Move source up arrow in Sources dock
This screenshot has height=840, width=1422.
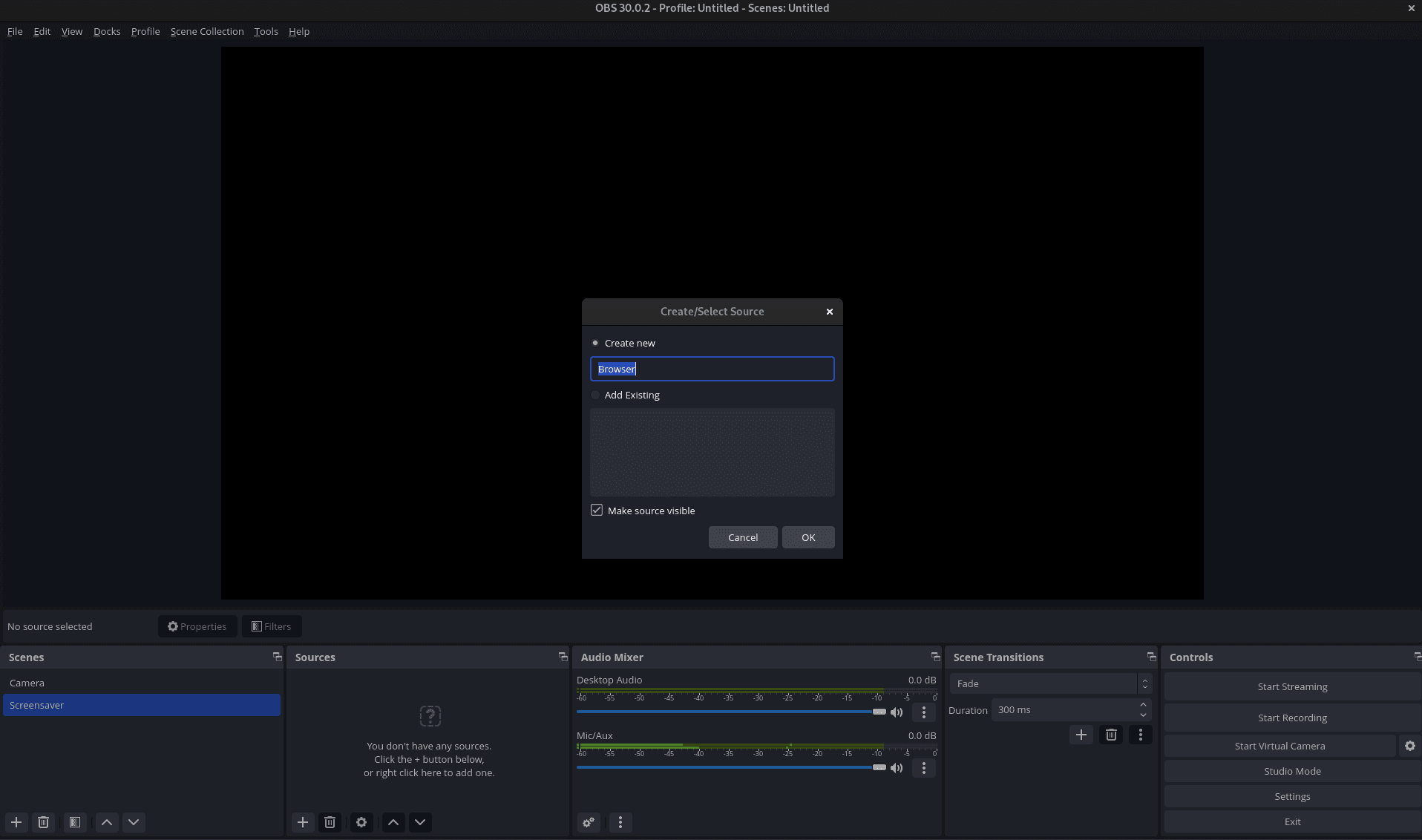pos(393,822)
